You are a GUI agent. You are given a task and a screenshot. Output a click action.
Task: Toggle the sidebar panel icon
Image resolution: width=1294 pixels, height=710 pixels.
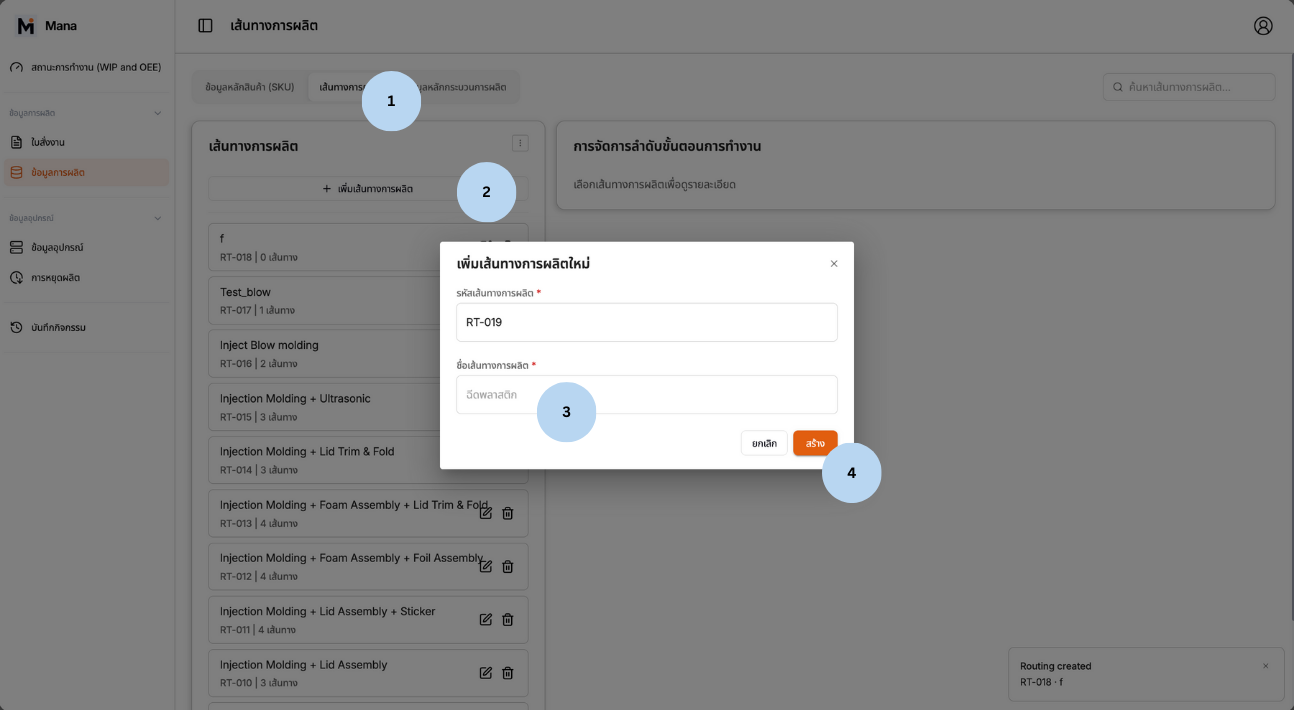point(205,26)
